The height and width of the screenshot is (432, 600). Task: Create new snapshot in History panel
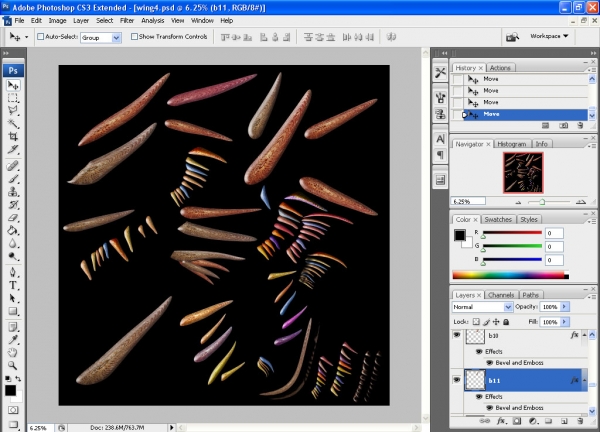point(564,126)
